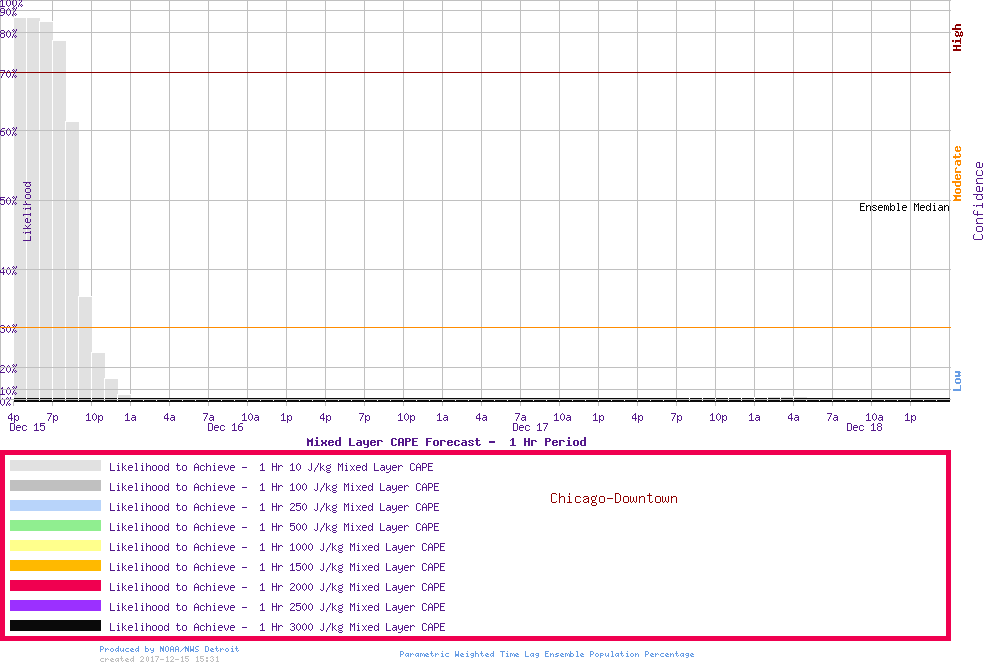This screenshot has height=670, width=1000.
Task: Pick the green 500 J/kg legend swatch
Action: (55, 526)
